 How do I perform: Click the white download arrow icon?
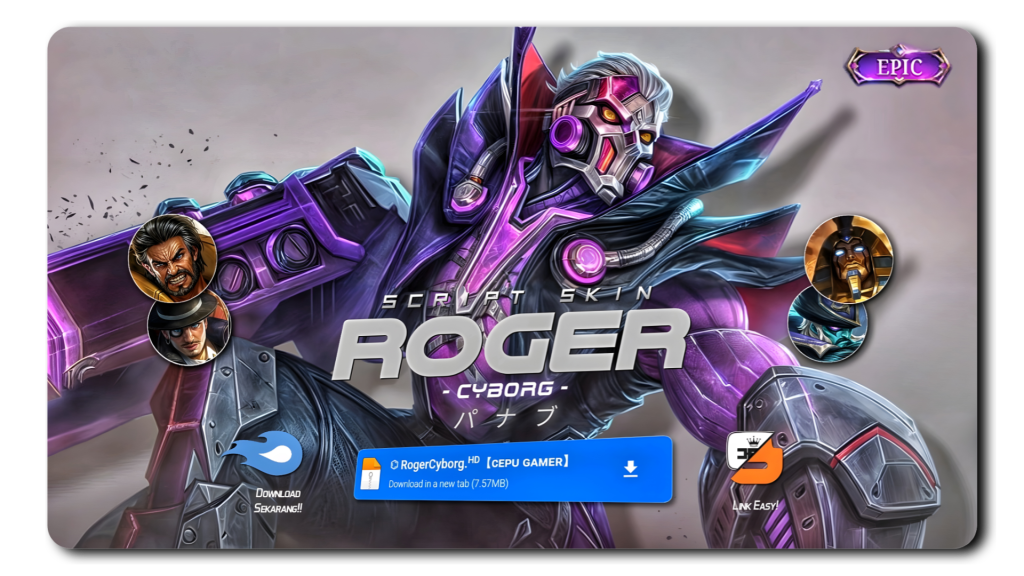(630, 469)
